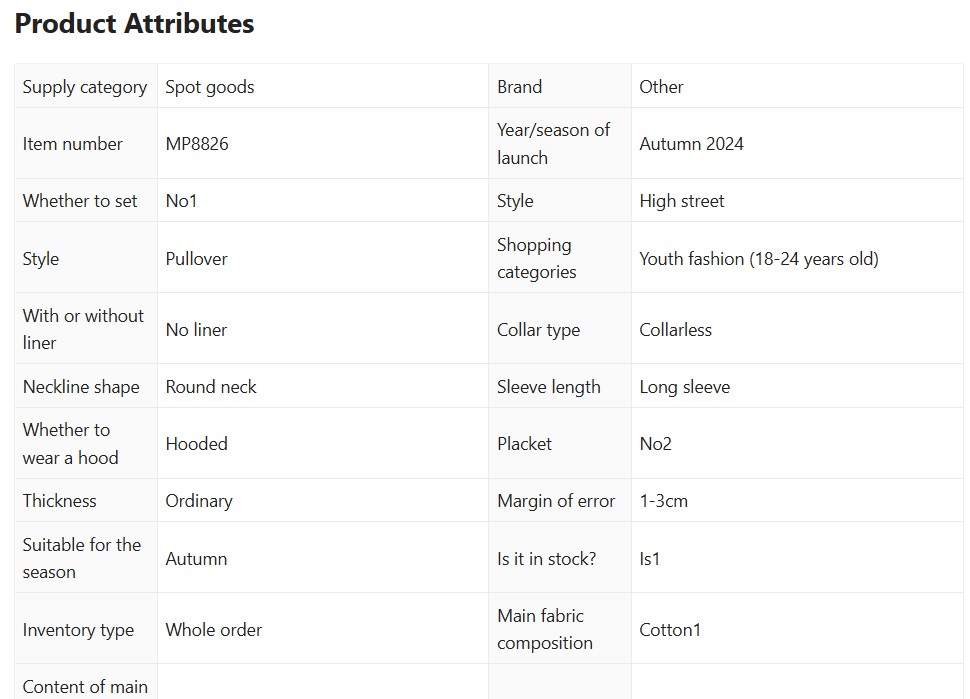
Task: Select the Placket label
Action: pyautogui.click(x=524, y=444)
